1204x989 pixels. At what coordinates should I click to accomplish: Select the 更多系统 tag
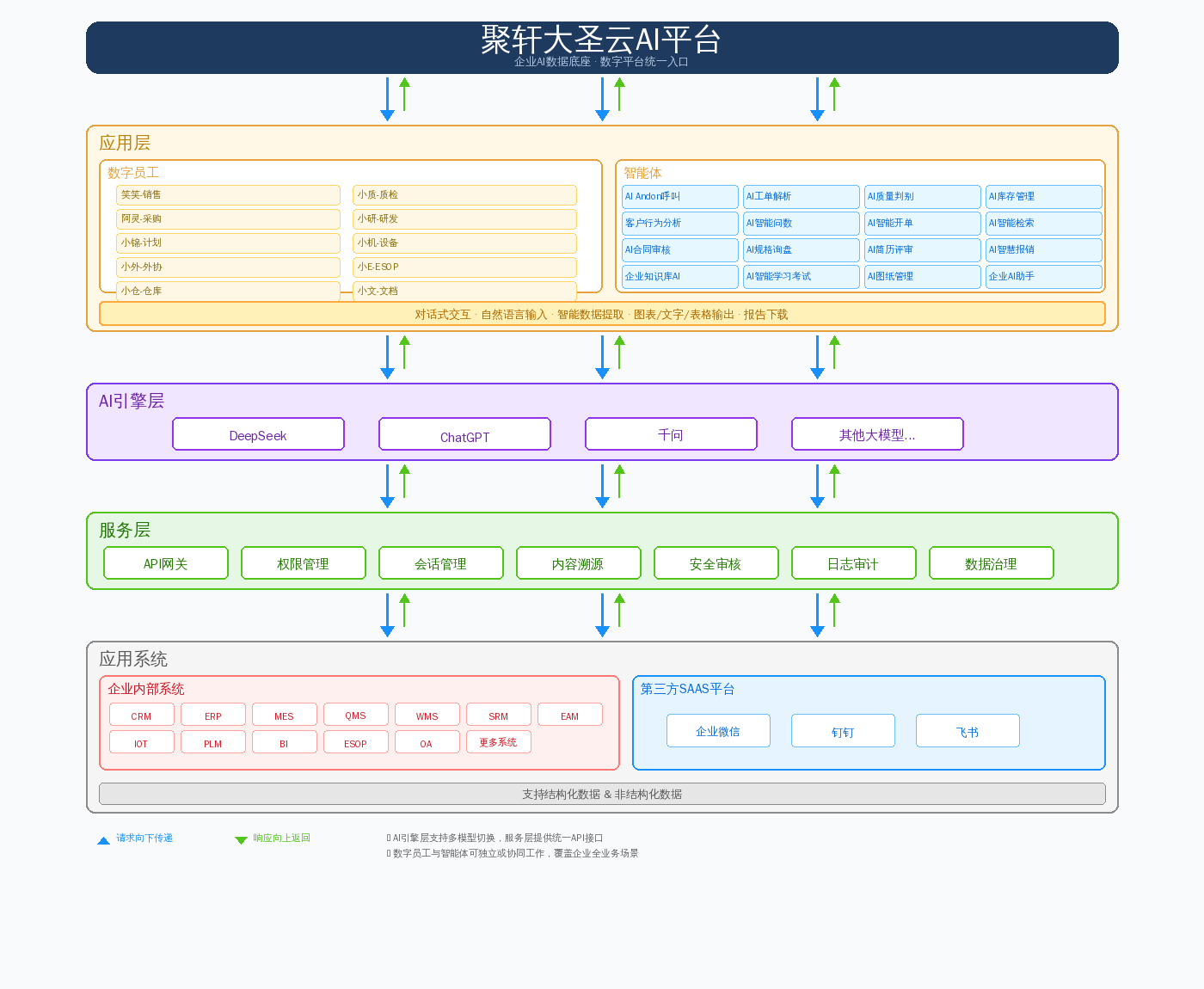tap(499, 742)
